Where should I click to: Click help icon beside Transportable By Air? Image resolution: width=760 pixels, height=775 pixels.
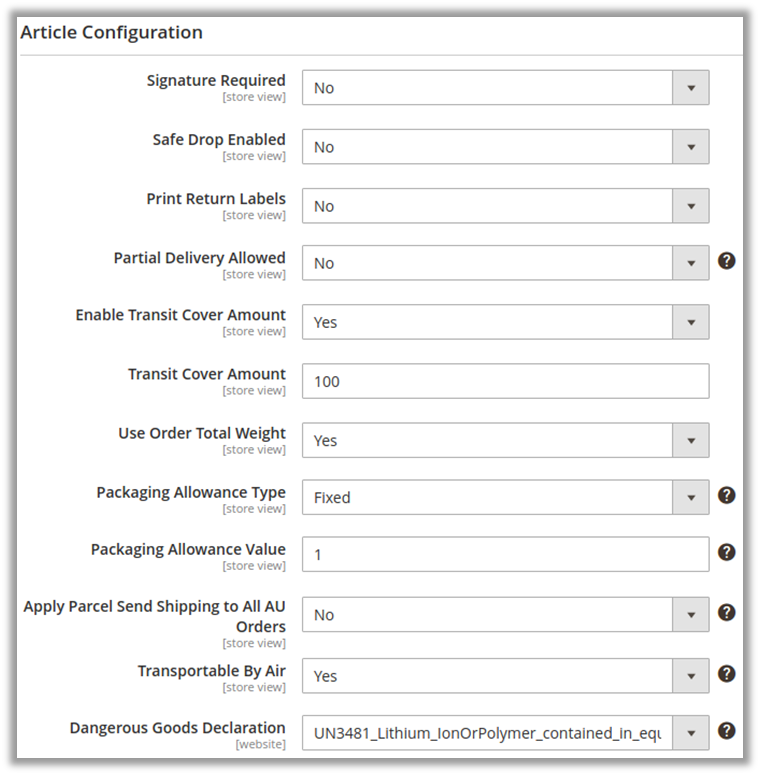(727, 673)
